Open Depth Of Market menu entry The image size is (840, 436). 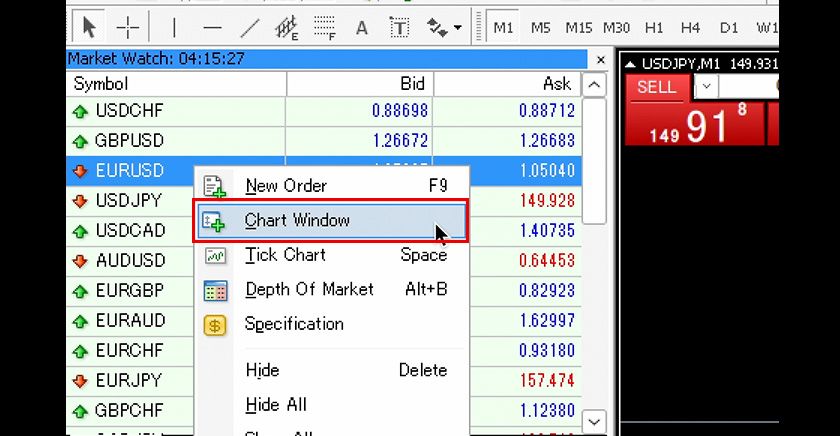point(331,290)
